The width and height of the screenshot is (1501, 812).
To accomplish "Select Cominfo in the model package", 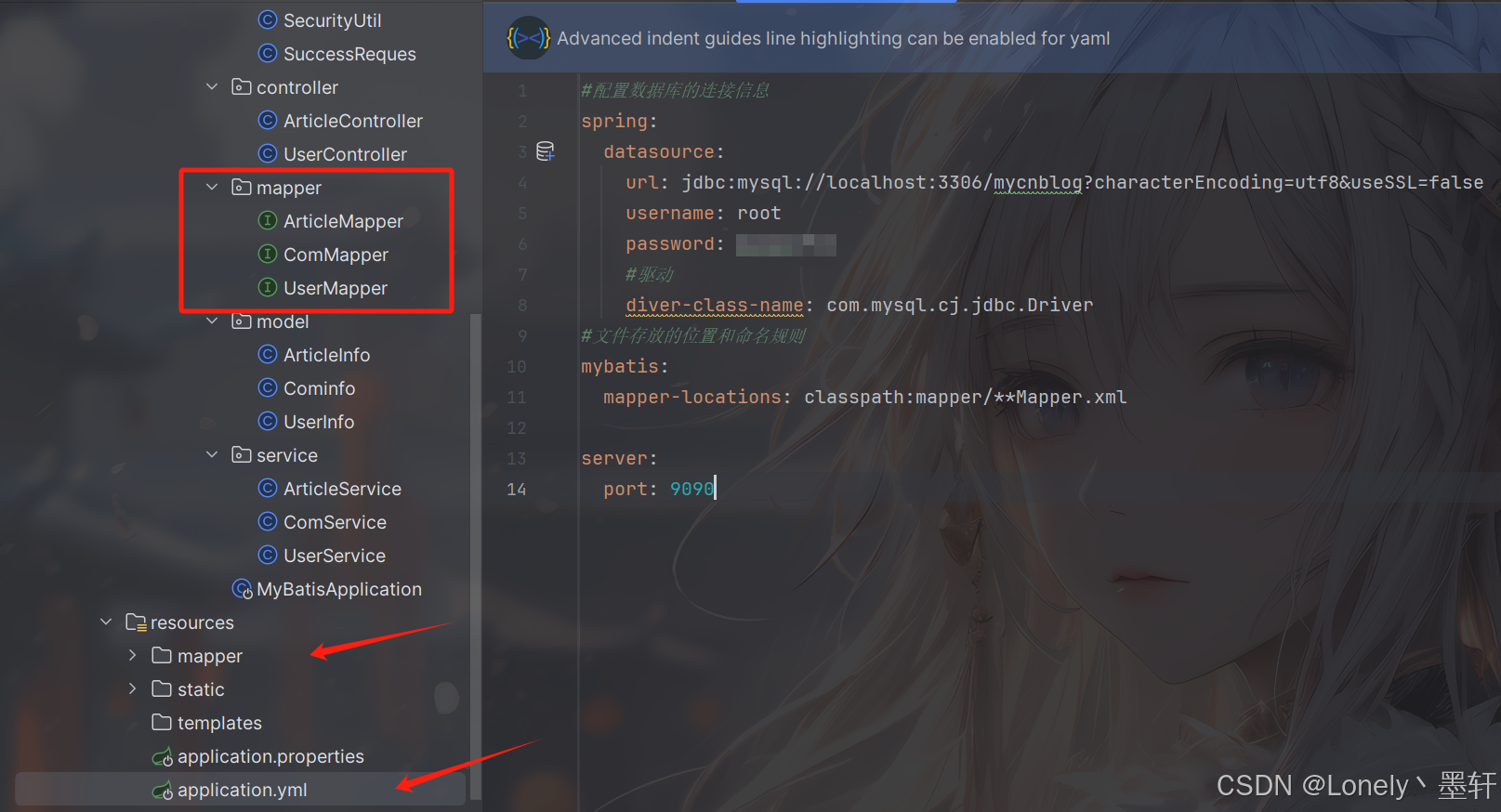I will click(x=319, y=388).
